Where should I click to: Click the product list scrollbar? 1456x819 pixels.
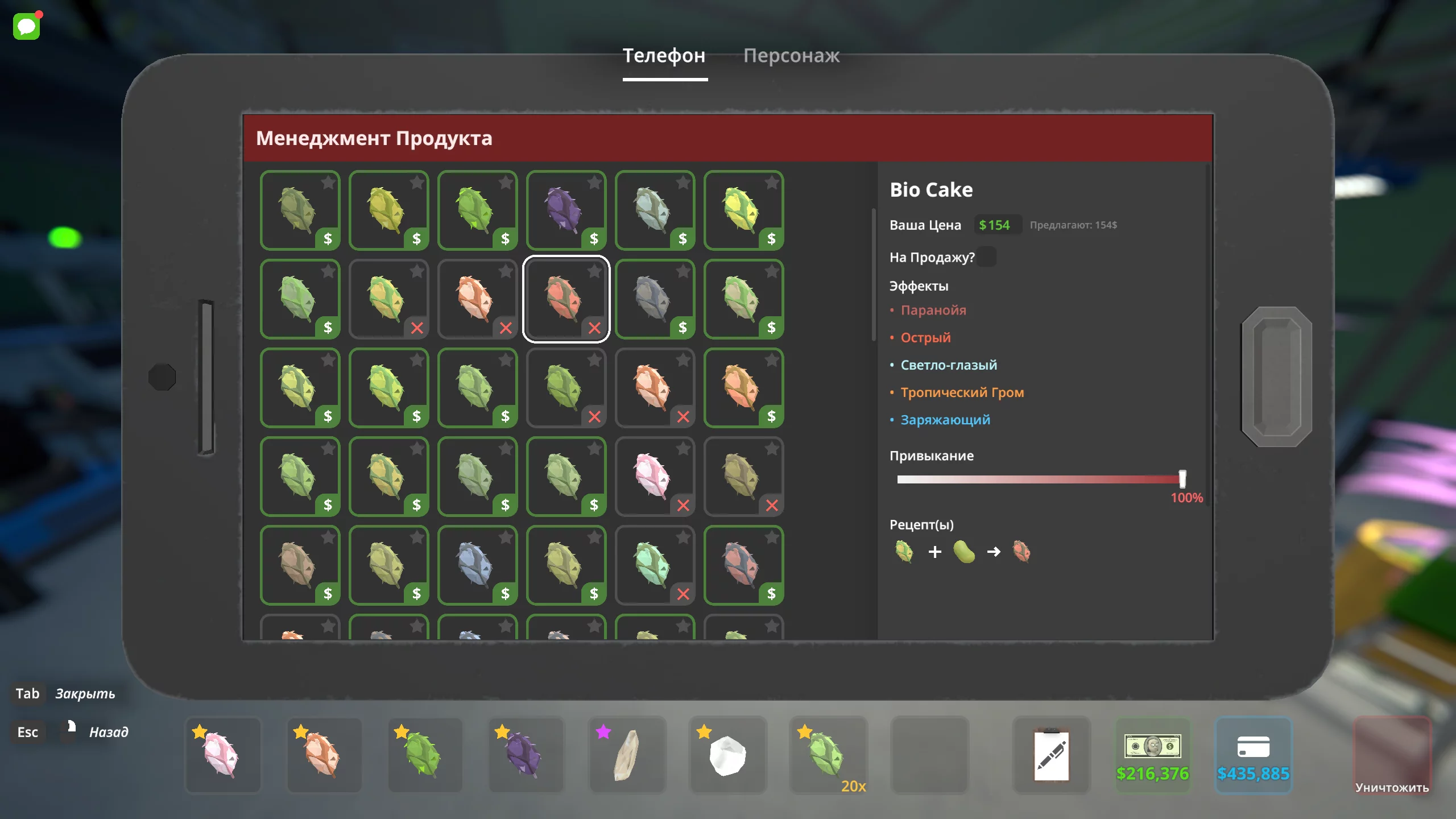click(x=874, y=276)
